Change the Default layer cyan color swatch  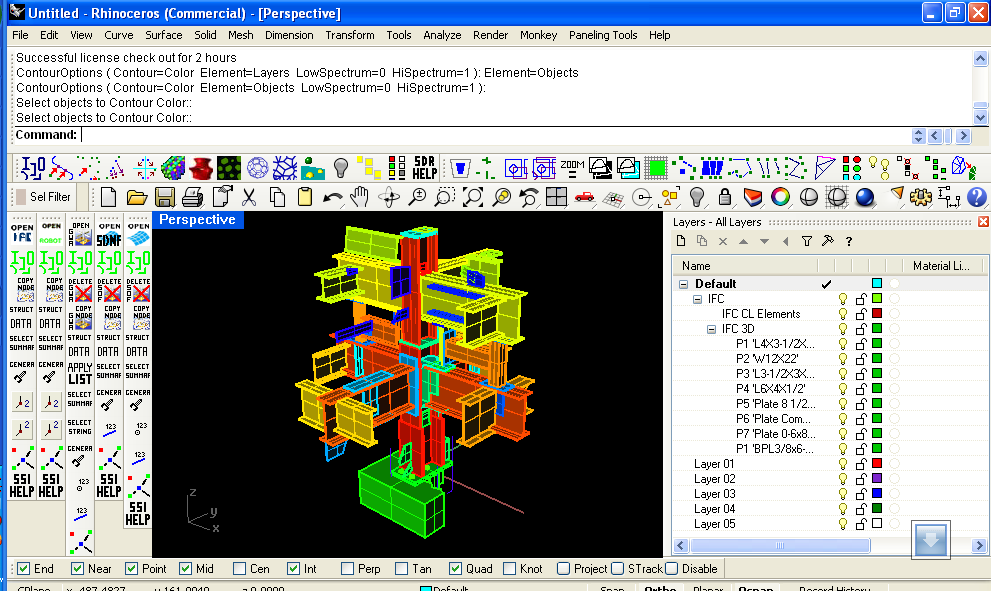click(x=877, y=283)
